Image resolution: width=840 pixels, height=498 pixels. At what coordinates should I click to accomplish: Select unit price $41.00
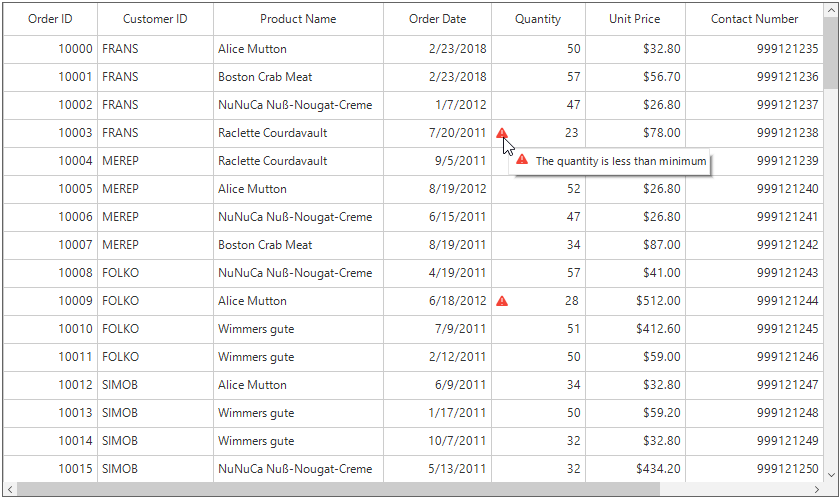tap(635, 273)
